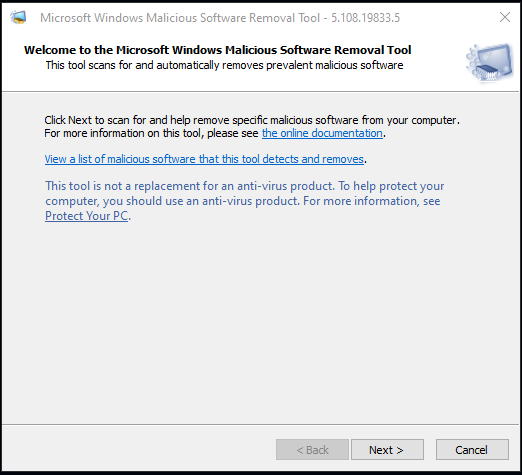Click the window title bar text
522x475 pixels.
pyautogui.click(x=180, y=18)
